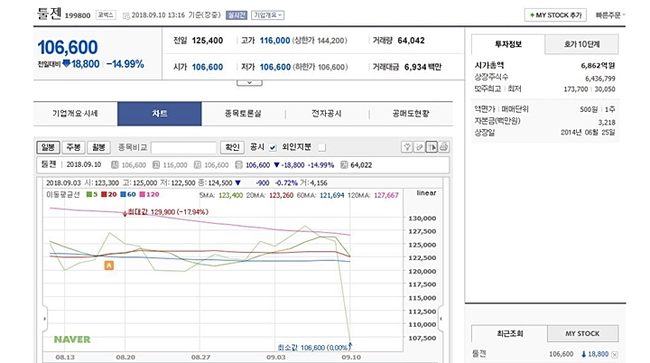Click the green 5-day moving average swatch

point(89,194)
